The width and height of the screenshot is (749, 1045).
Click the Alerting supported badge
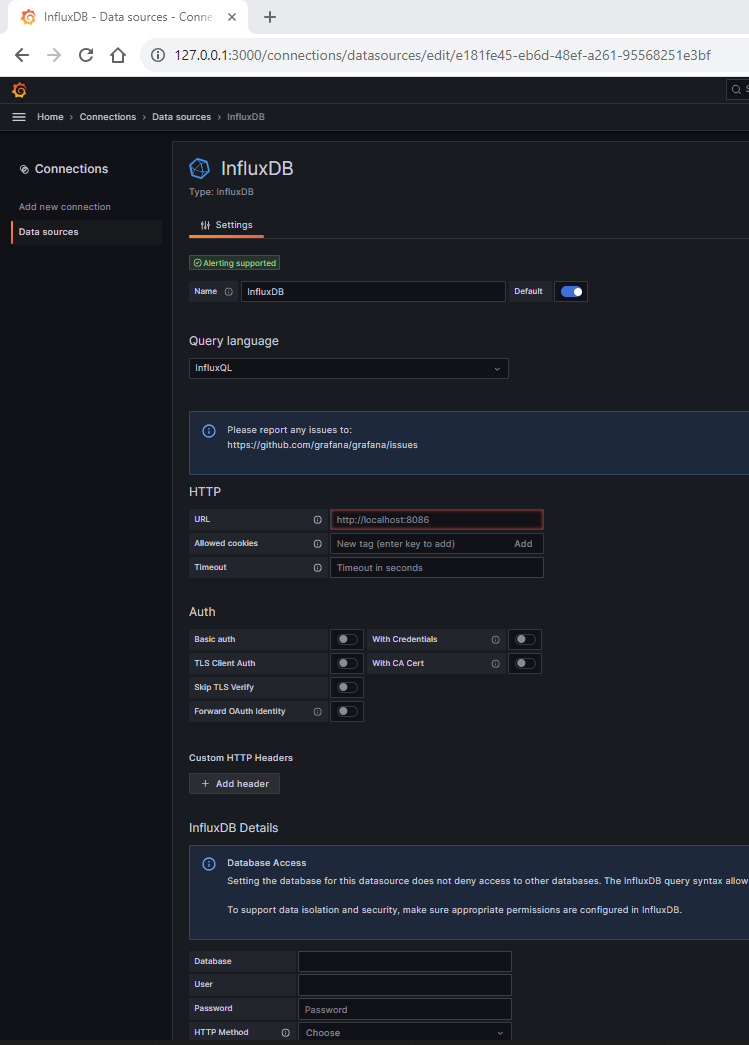[235, 263]
